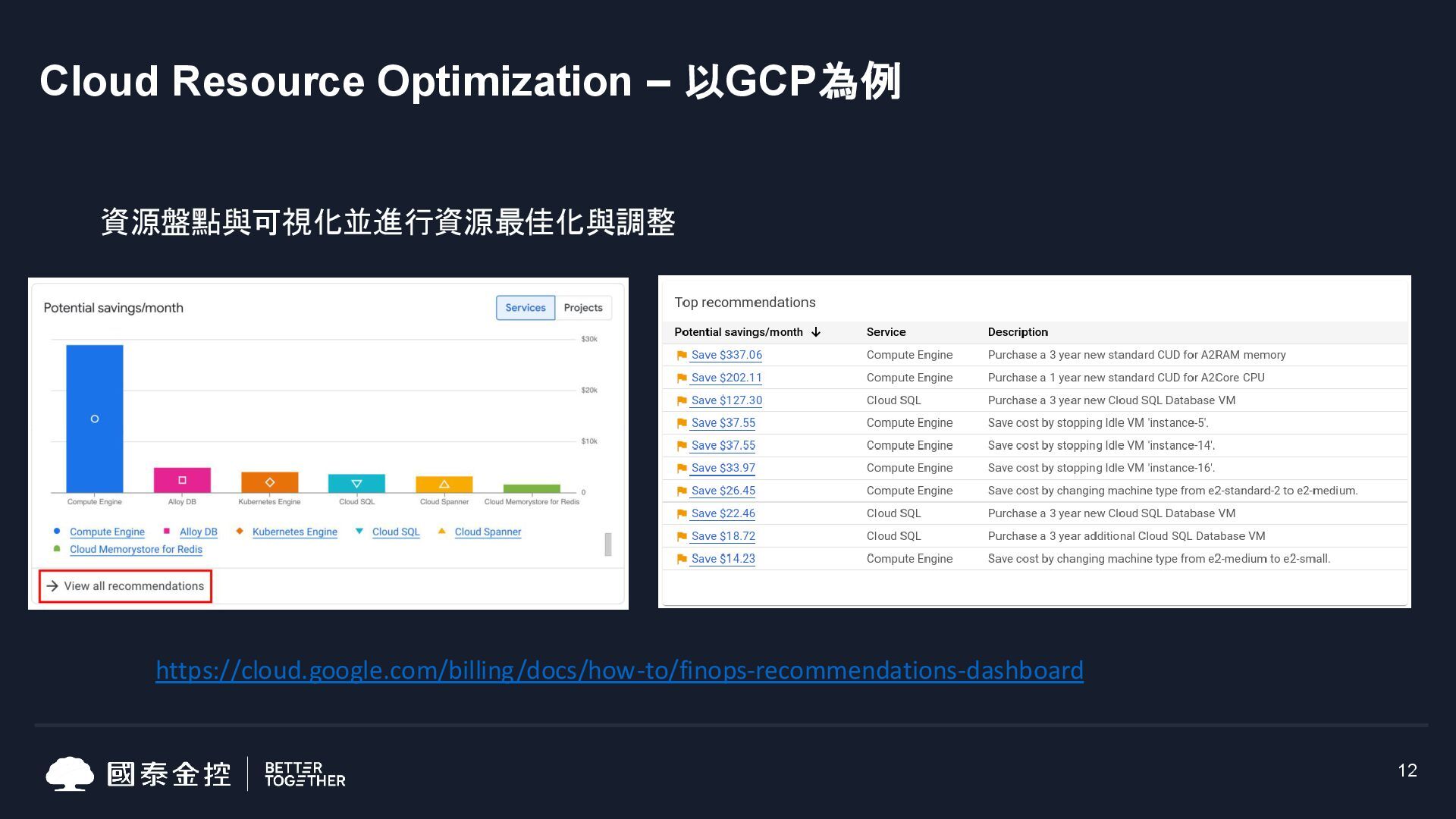Click the Alloy DB legend link
Image resolution: width=1456 pixels, height=819 pixels.
coord(199,532)
